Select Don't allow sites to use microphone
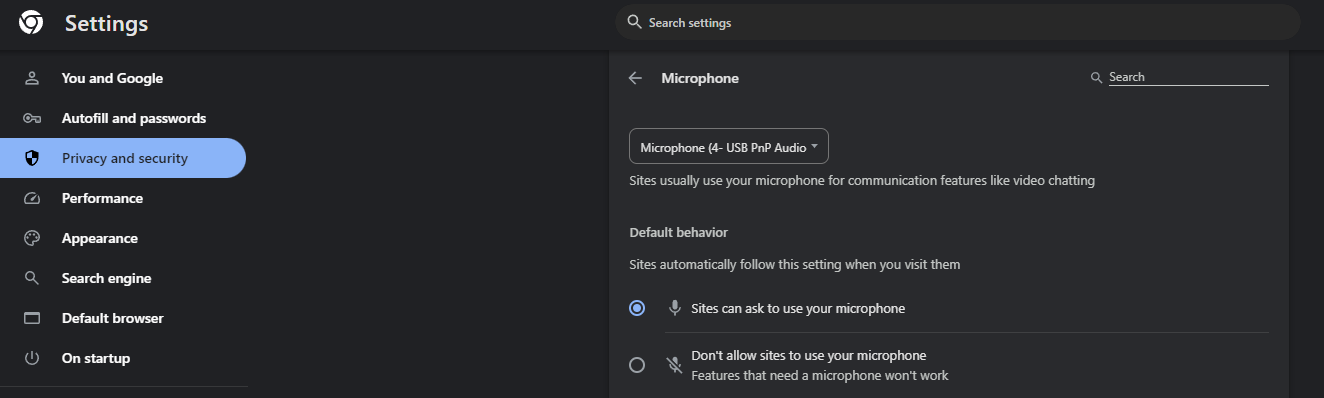This screenshot has height=398, width=1324. pyautogui.click(x=637, y=365)
